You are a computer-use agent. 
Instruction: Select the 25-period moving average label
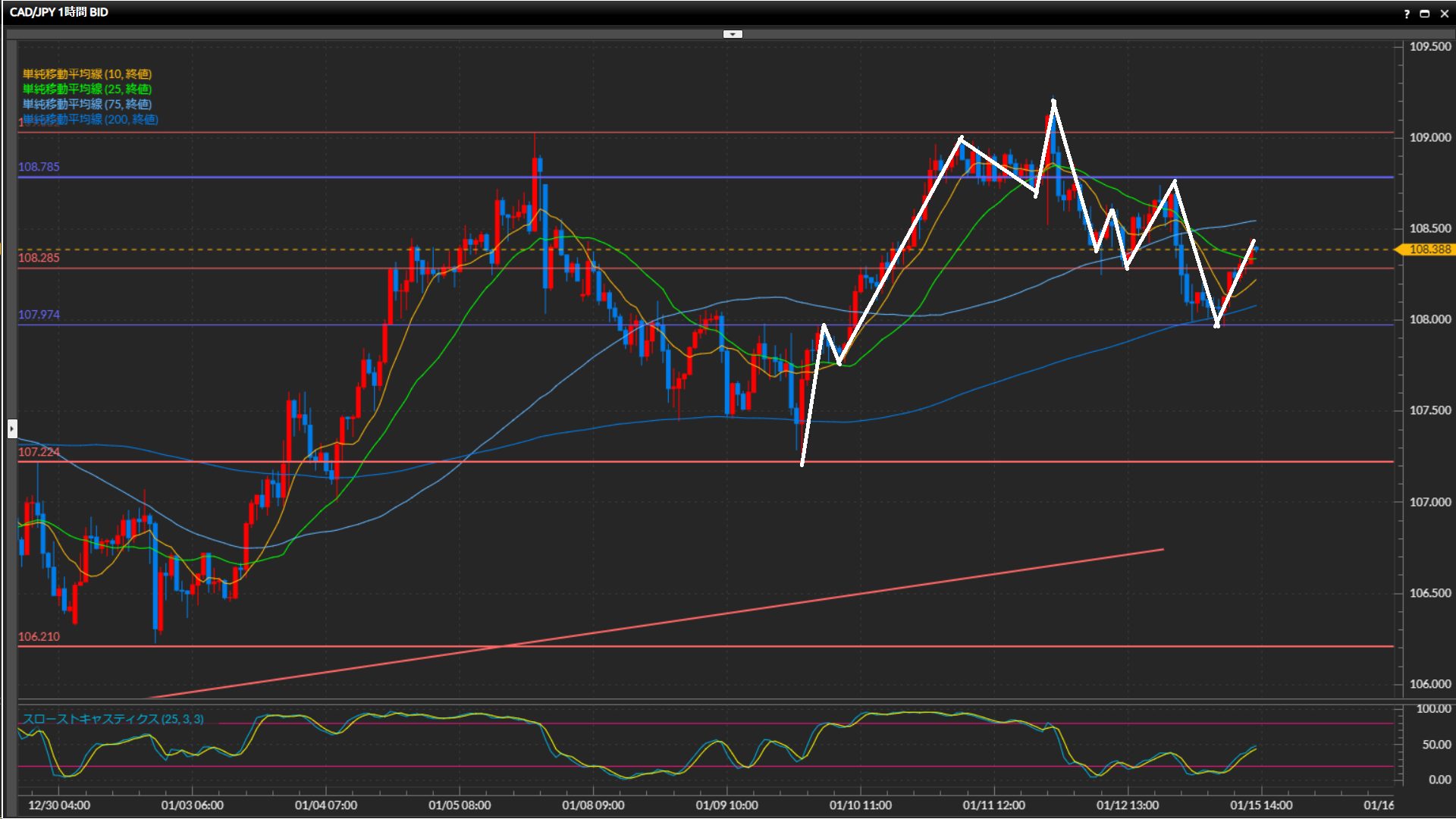[87, 89]
